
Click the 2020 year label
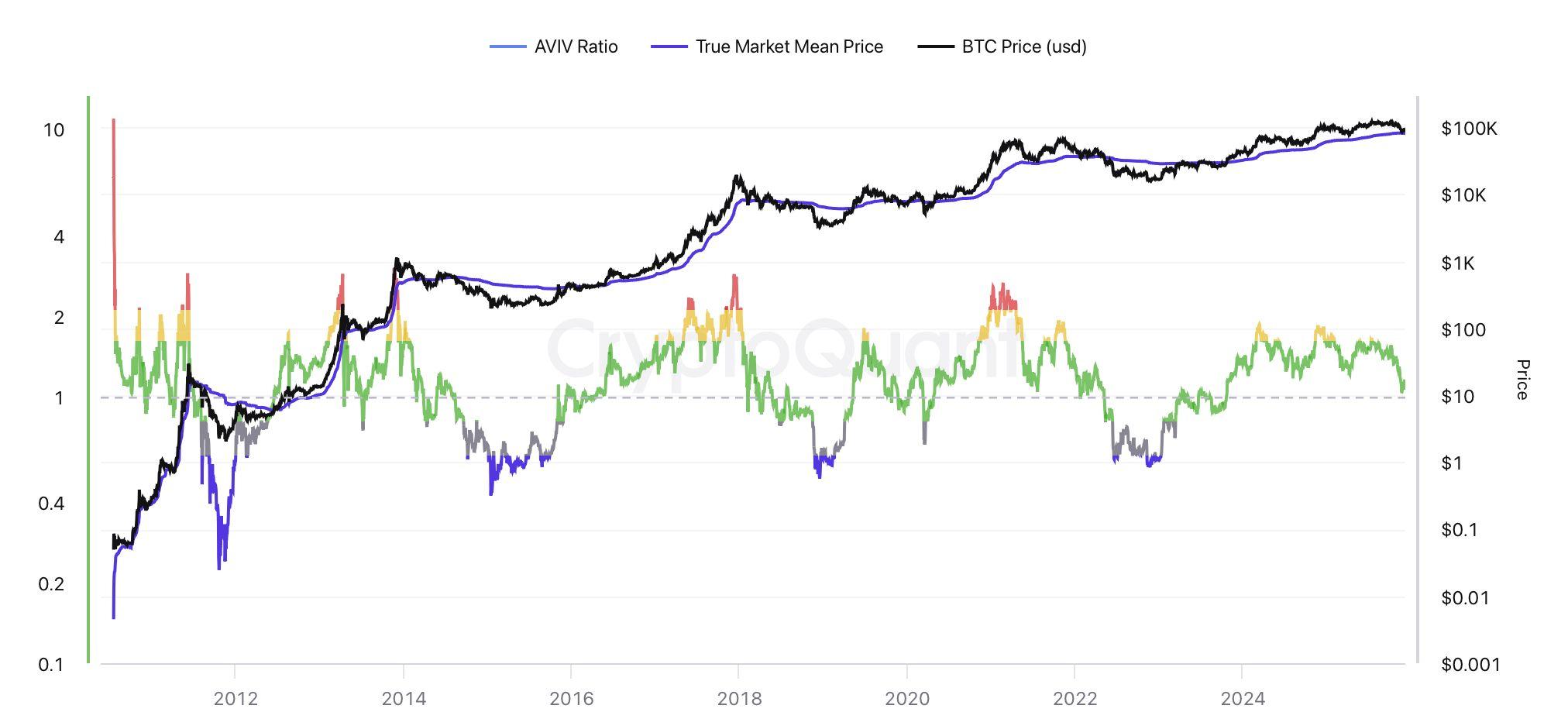[x=907, y=699]
